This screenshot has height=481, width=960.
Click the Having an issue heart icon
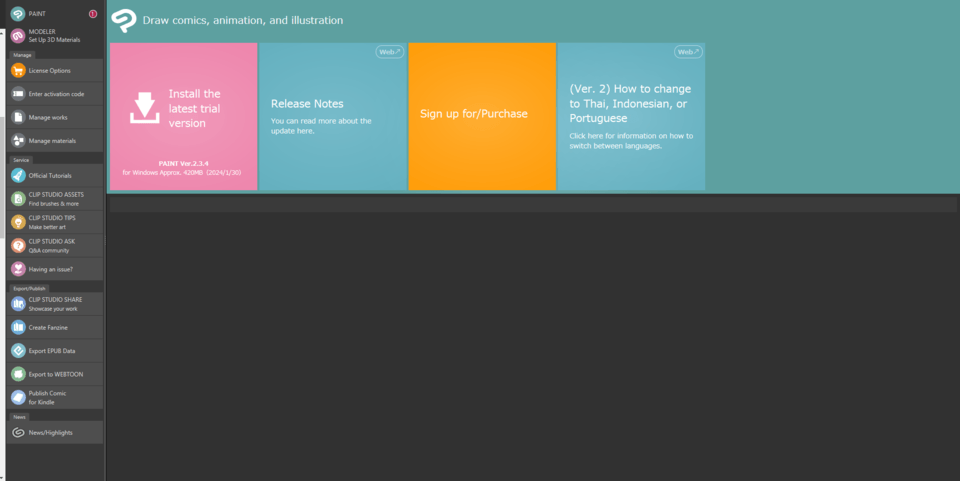point(18,269)
